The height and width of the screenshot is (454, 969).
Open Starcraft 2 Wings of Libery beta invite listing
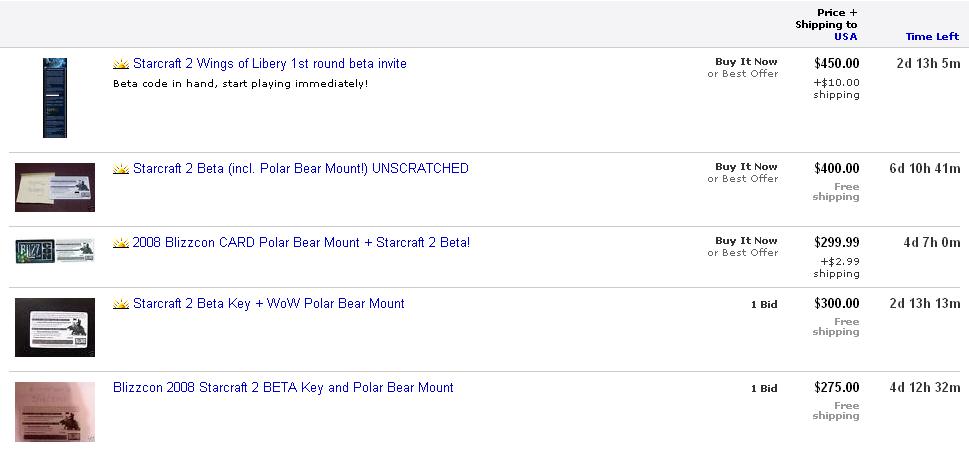pyautogui.click(x=269, y=64)
